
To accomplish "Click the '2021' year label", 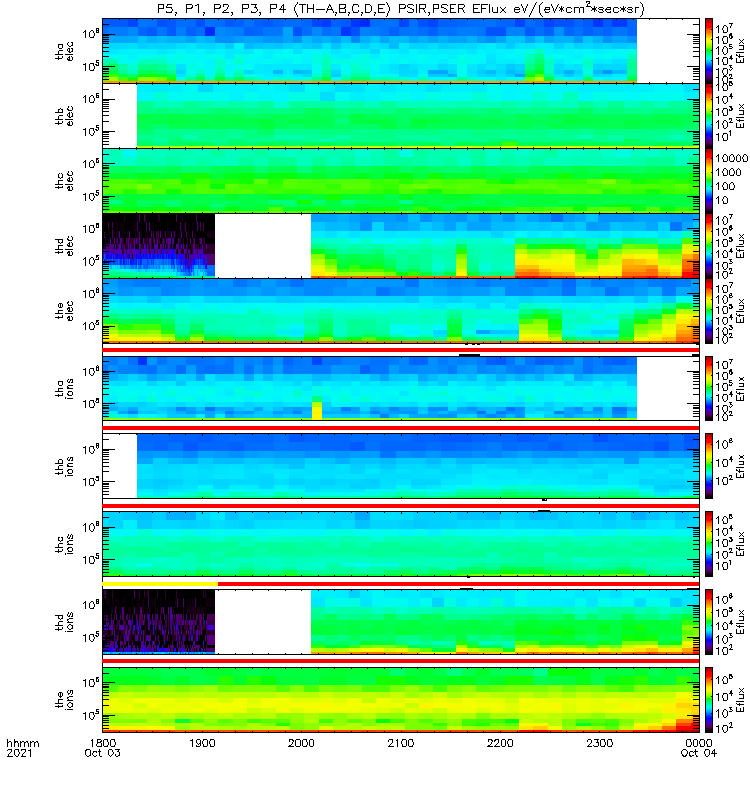I will coord(19,753).
